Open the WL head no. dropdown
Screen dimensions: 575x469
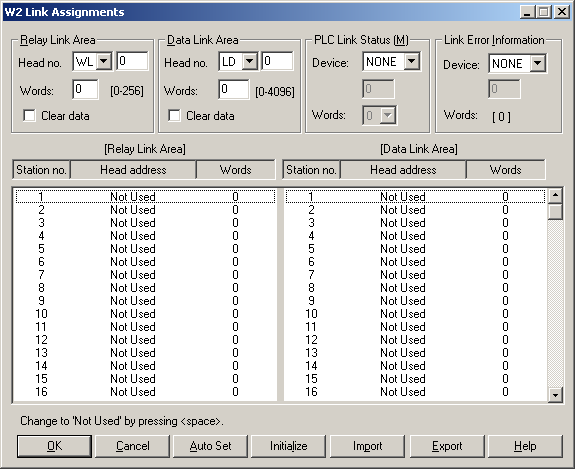click(104, 61)
